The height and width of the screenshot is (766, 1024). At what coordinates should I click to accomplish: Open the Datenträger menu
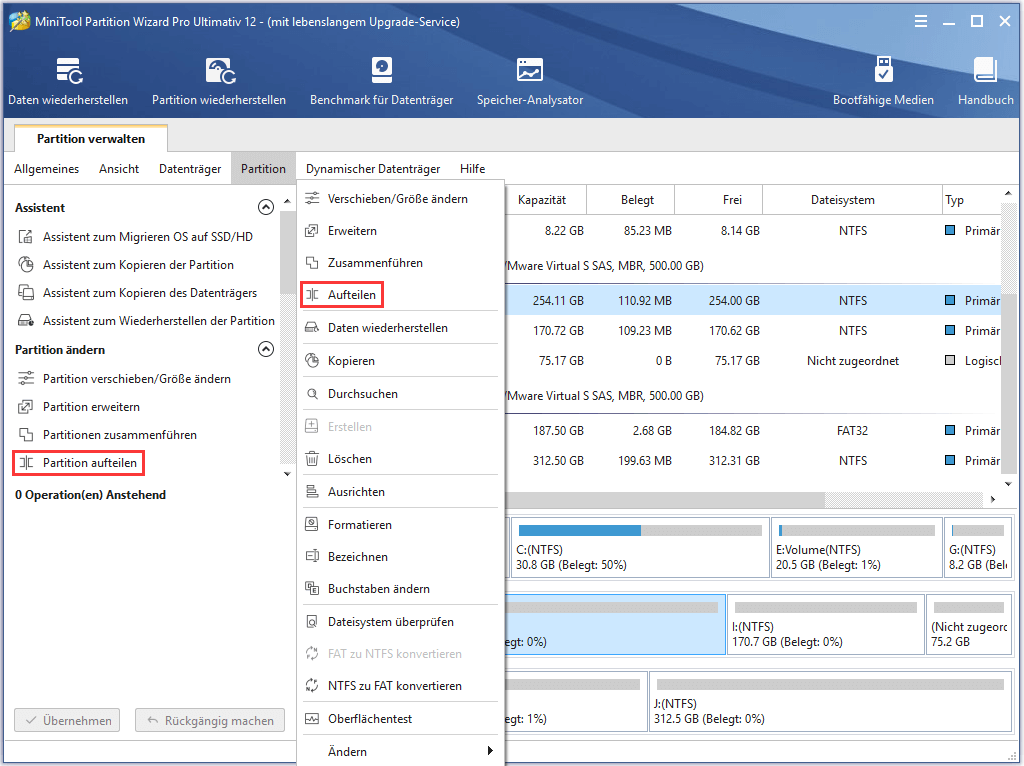(x=190, y=168)
